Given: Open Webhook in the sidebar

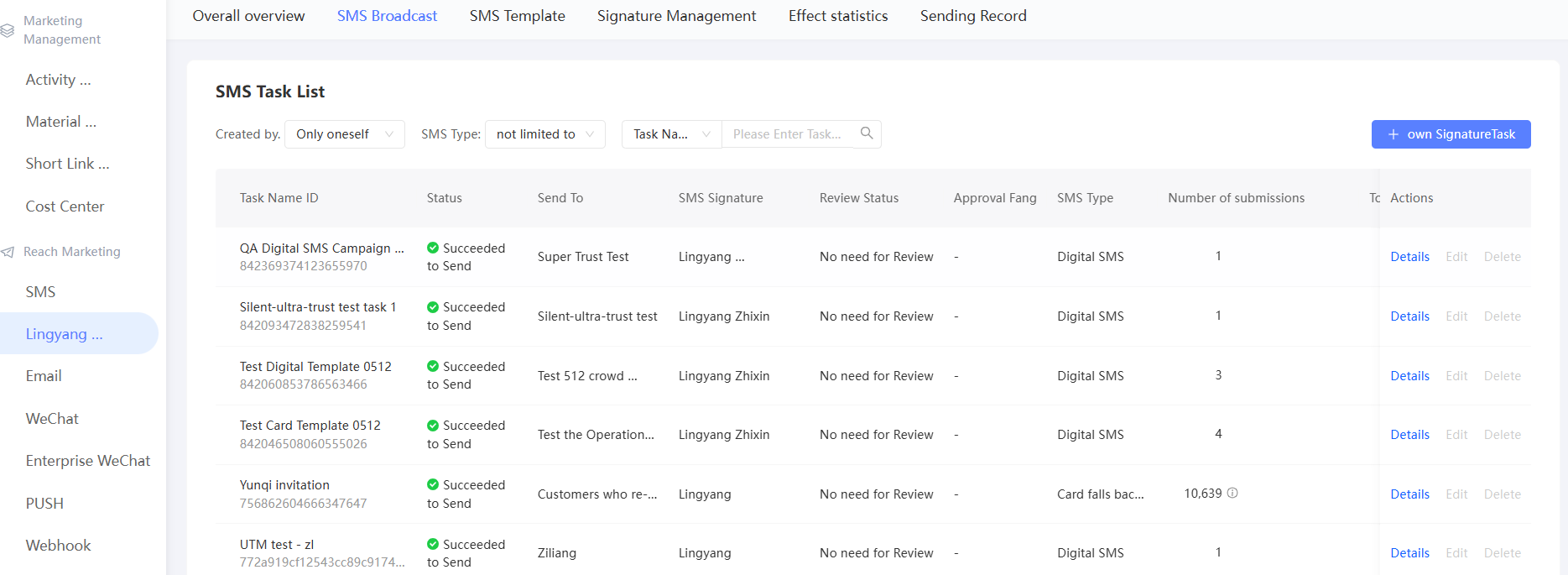Looking at the screenshot, I should [x=59, y=546].
